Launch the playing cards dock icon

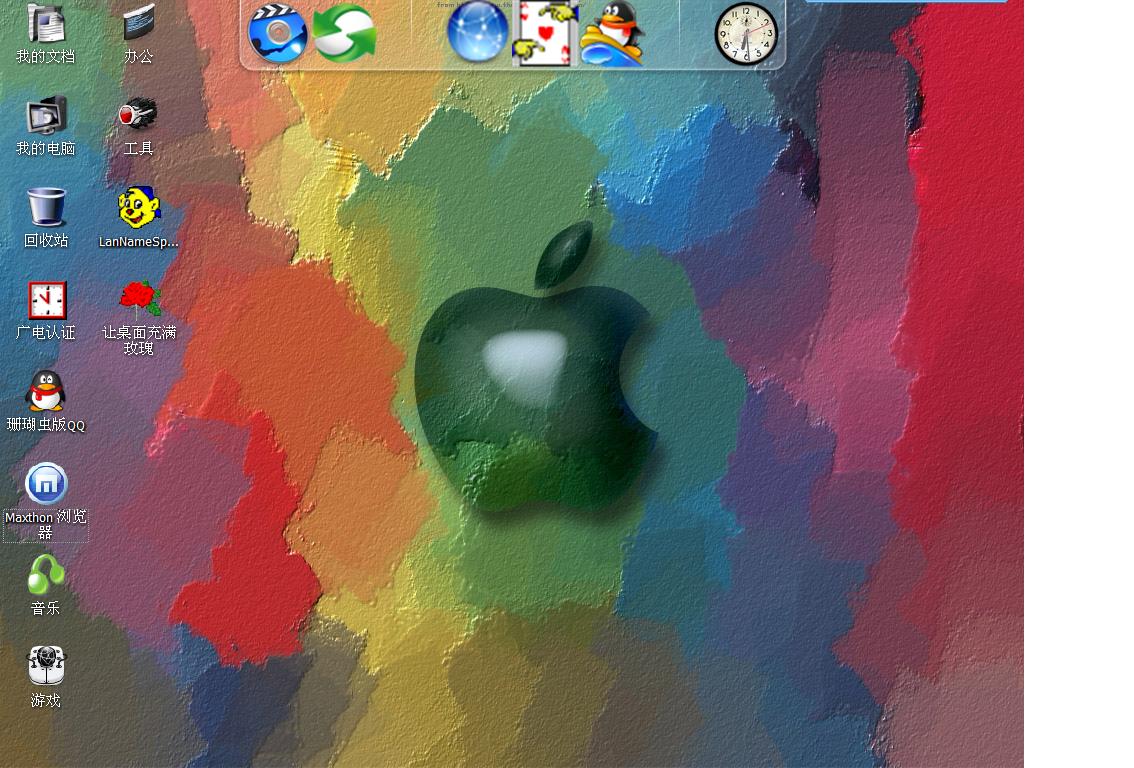tap(545, 33)
